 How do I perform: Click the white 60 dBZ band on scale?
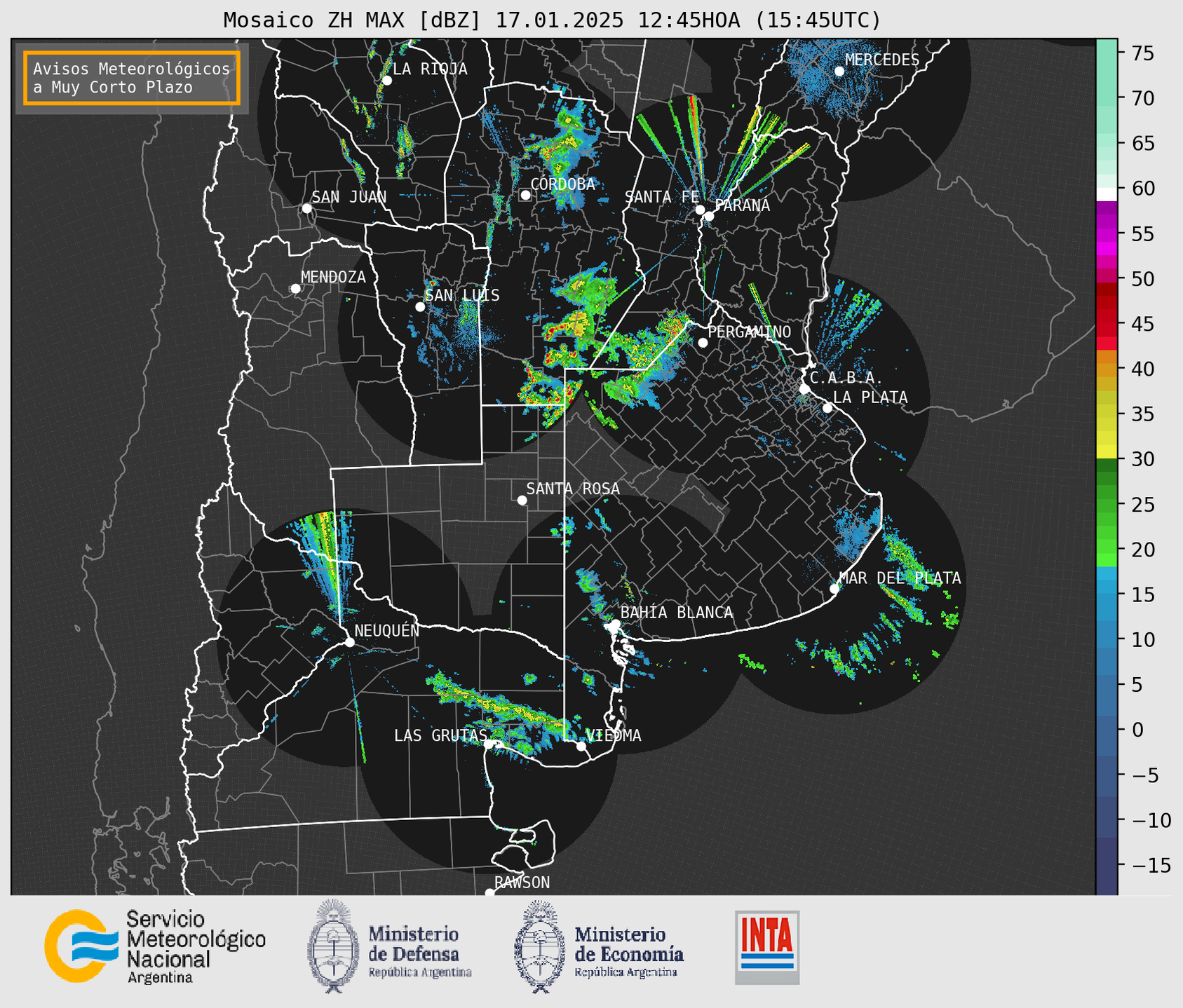tap(1107, 195)
